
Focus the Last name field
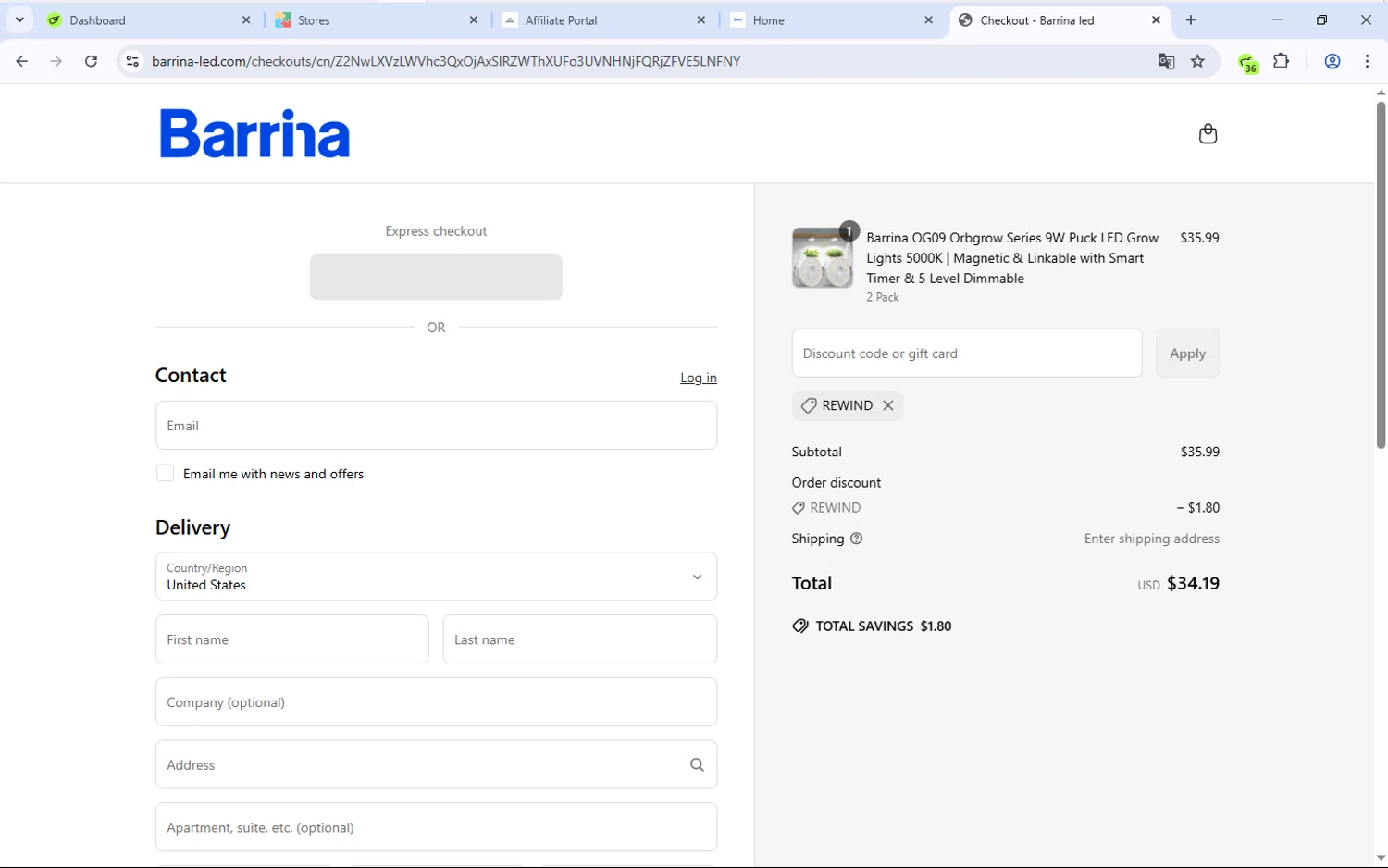coord(580,639)
